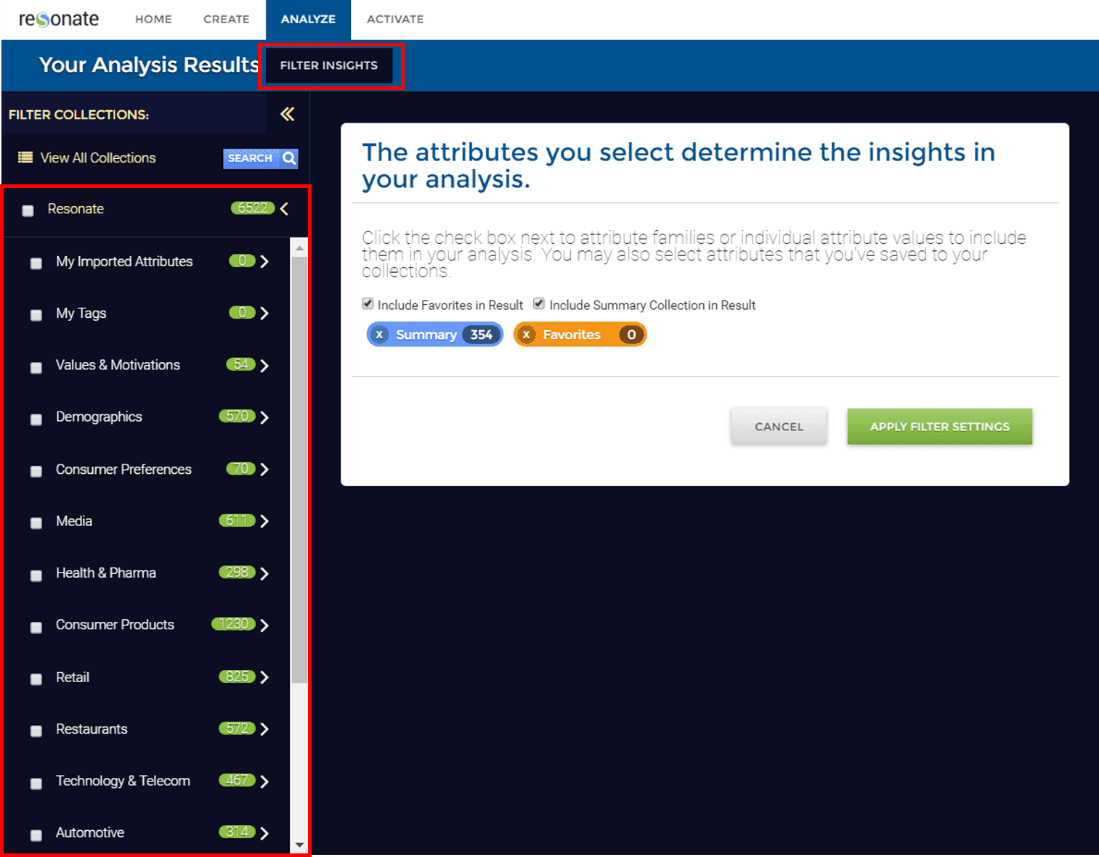
Task: Collapse the filter collections sidebar
Action: 287,114
